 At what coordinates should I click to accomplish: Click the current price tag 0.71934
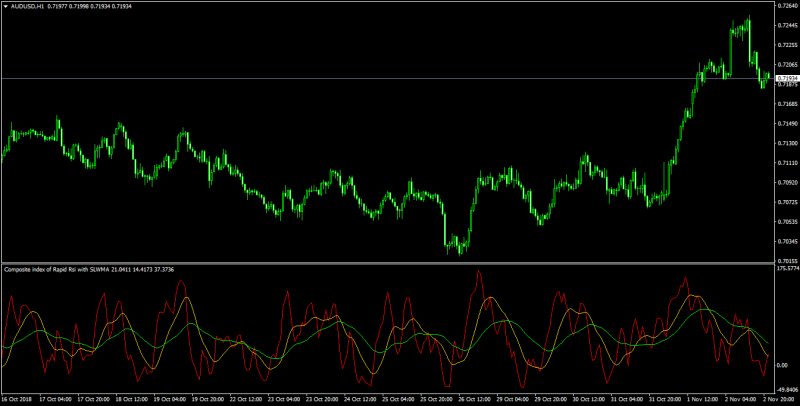[x=787, y=79]
